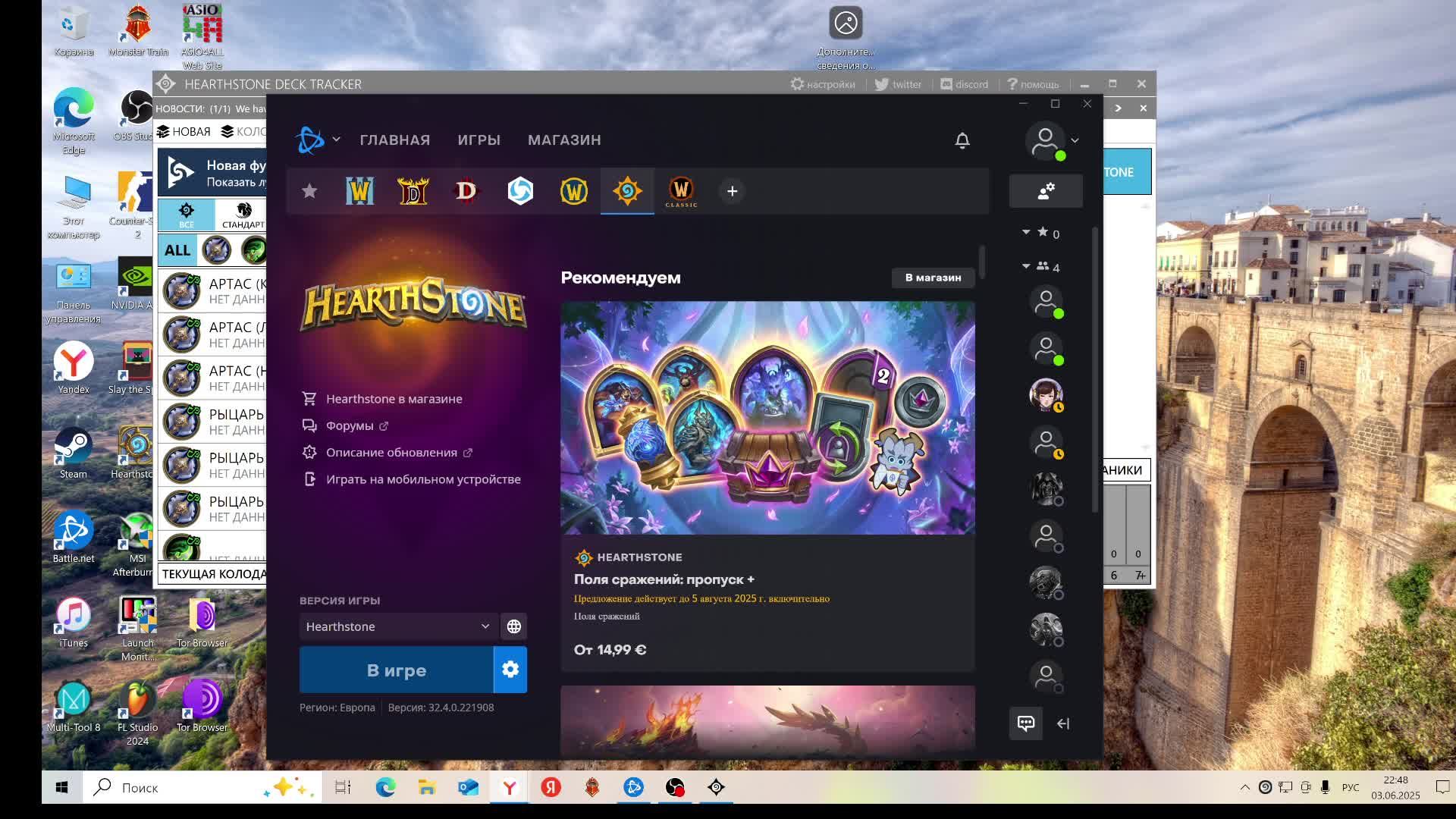Open File Explorer from taskbar
This screenshot has height=819, width=1456.
pyautogui.click(x=426, y=787)
